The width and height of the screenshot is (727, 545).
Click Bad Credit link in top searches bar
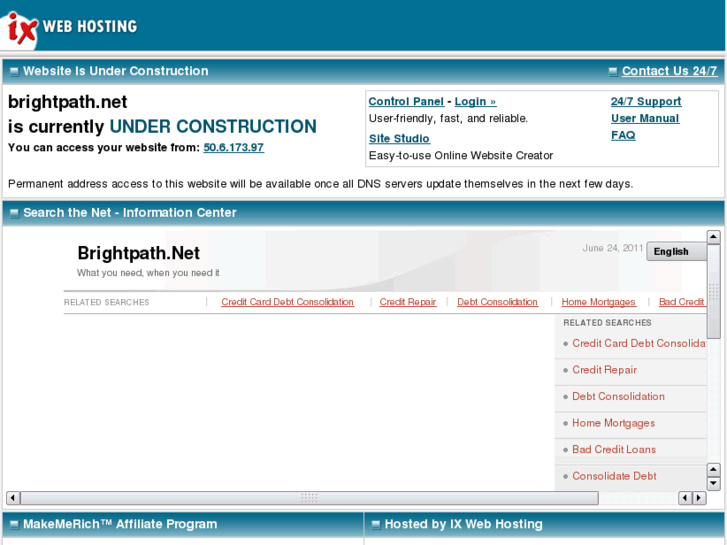tap(682, 302)
